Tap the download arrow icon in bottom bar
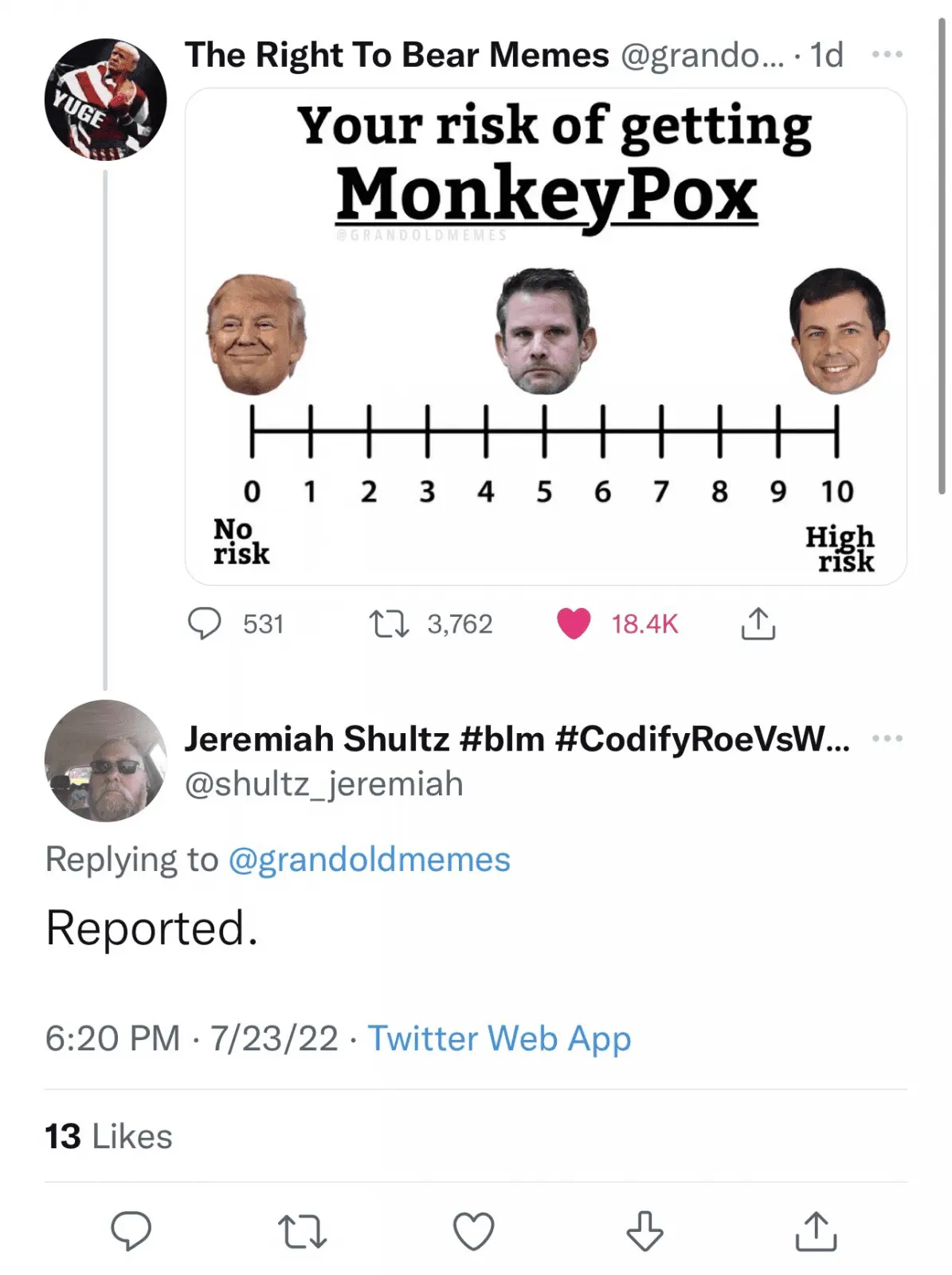This screenshot has width=952, height=1275. [644, 1230]
